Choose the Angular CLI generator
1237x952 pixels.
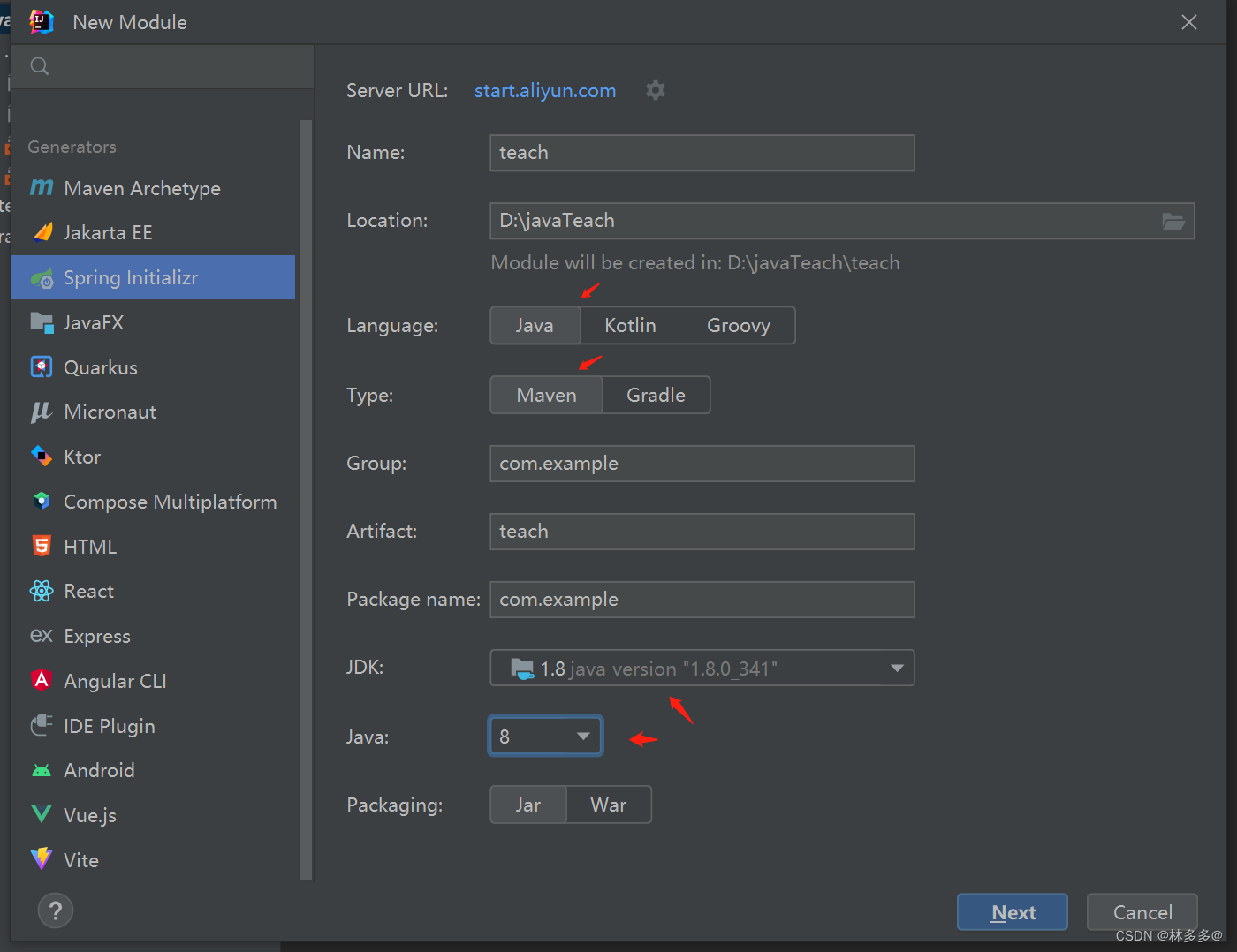(114, 680)
